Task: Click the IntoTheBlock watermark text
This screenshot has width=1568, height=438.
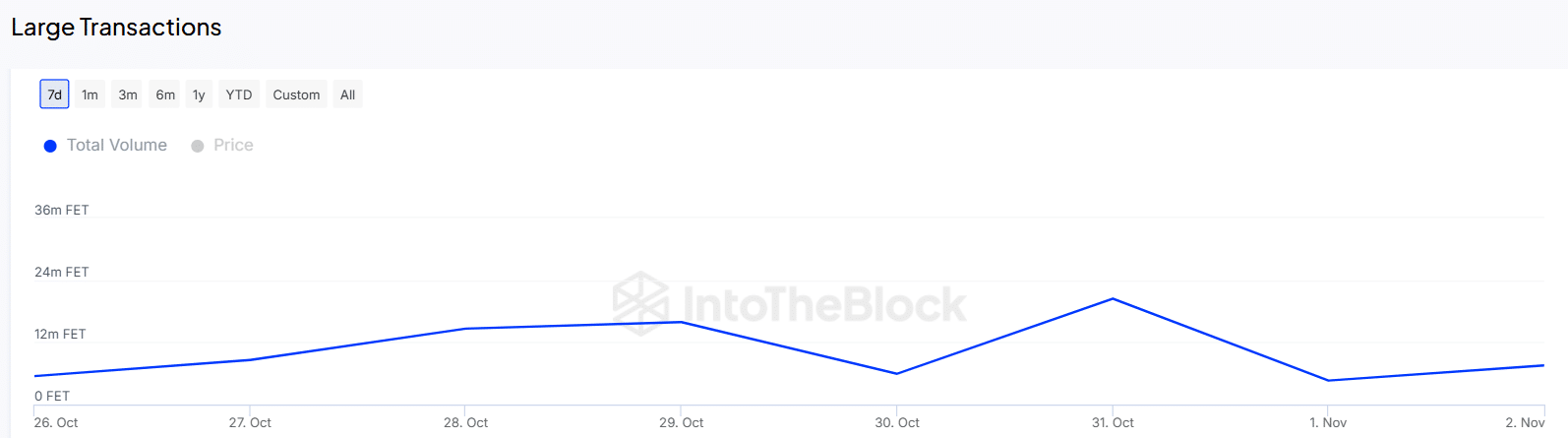Action: tap(824, 305)
